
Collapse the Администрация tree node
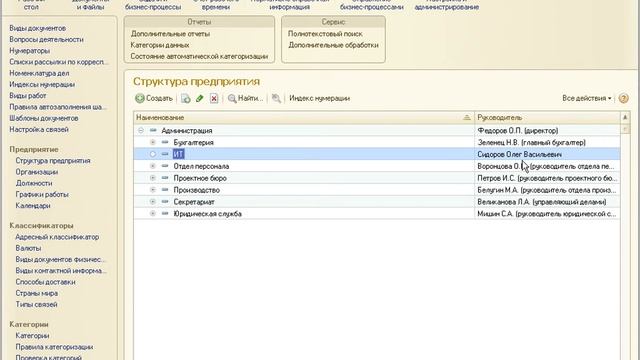(141, 131)
